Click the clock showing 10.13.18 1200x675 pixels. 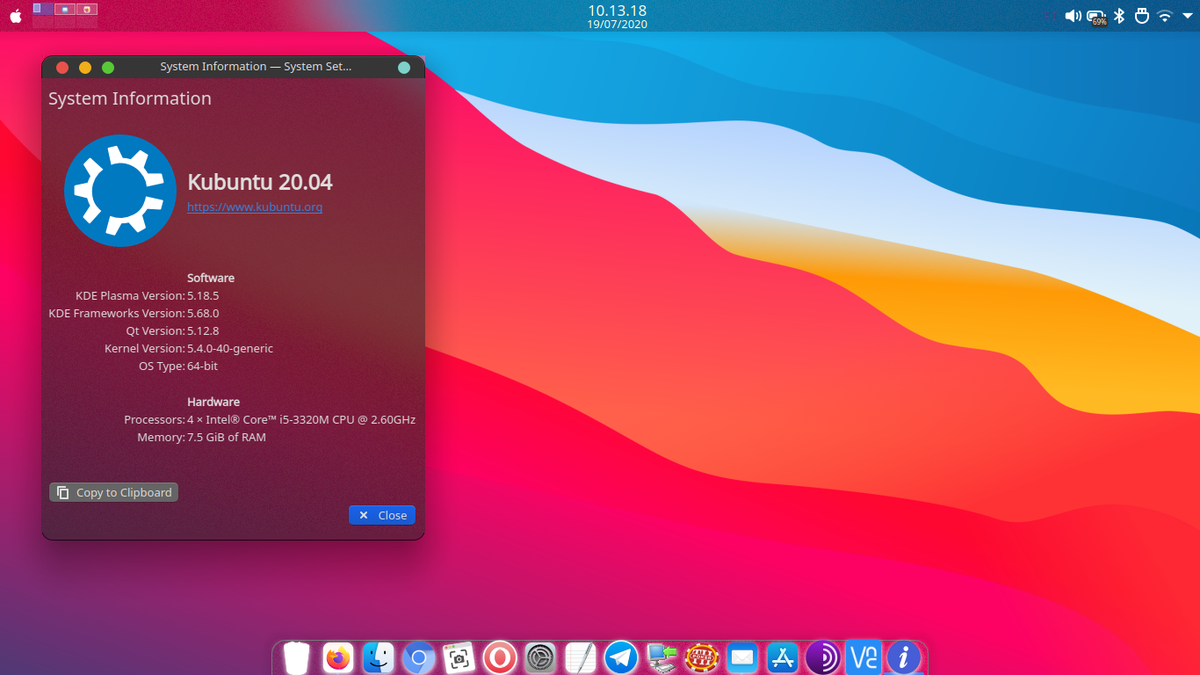tap(618, 9)
